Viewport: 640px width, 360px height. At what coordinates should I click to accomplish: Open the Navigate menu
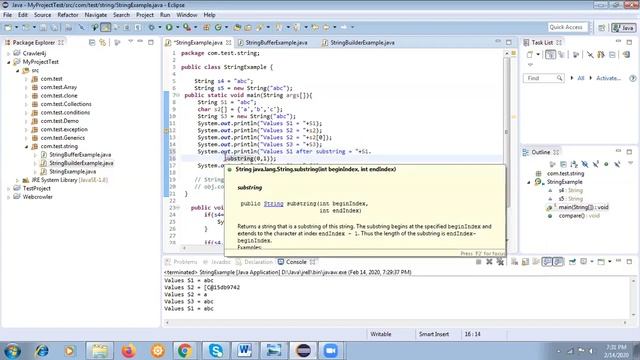tap(96, 15)
